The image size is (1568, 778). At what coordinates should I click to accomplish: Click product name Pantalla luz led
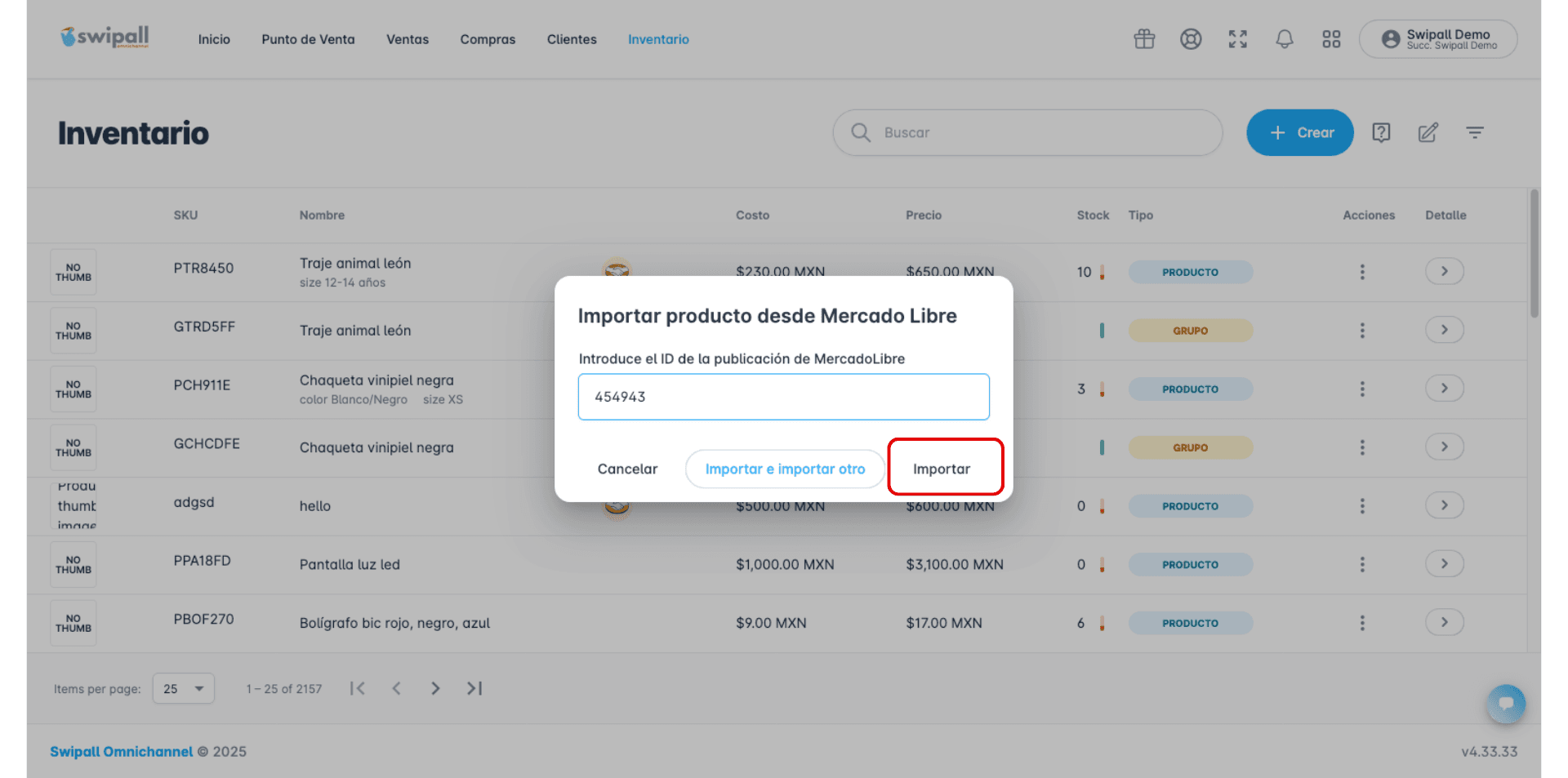[350, 565]
